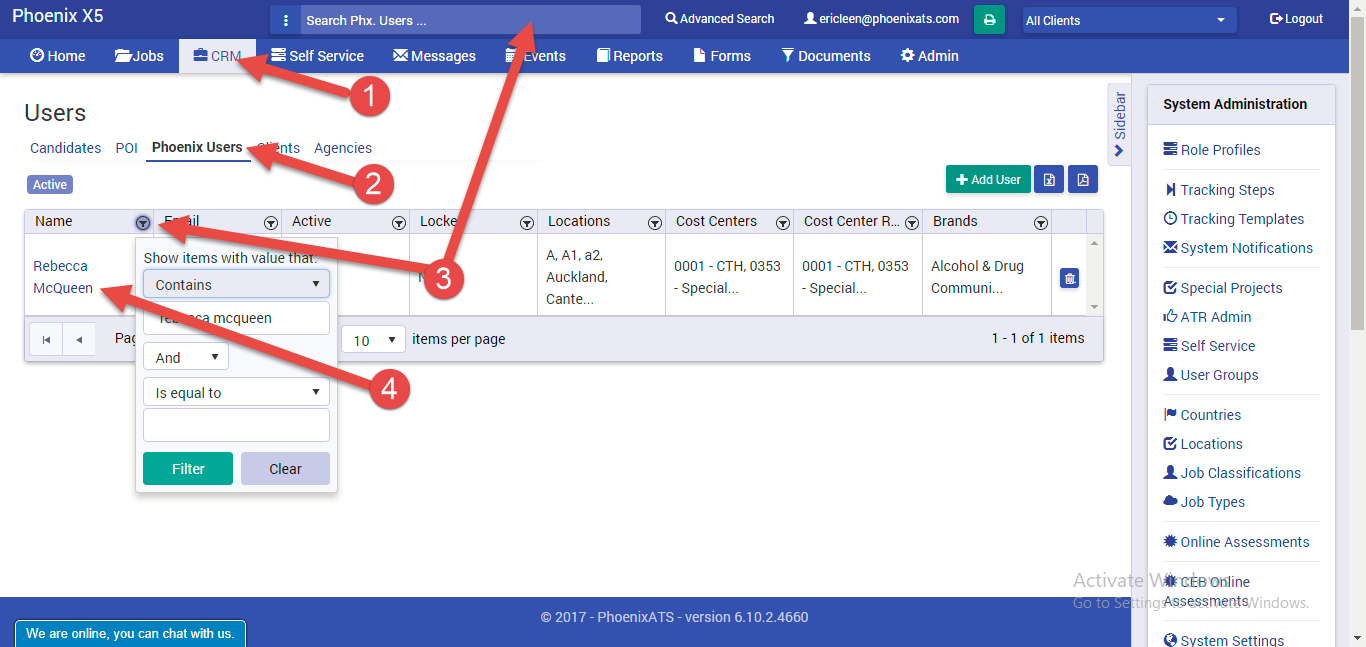Apply the filter with the Filter button
The height and width of the screenshot is (647, 1366).
tap(188, 469)
